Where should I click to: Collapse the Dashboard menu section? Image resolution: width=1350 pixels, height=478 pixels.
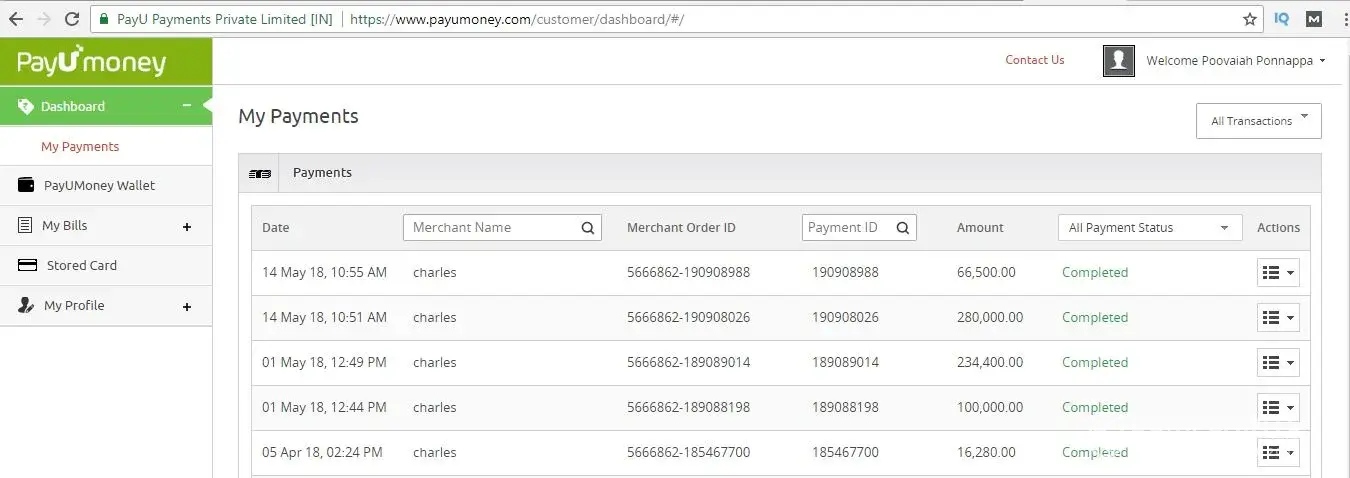[x=186, y=106]
